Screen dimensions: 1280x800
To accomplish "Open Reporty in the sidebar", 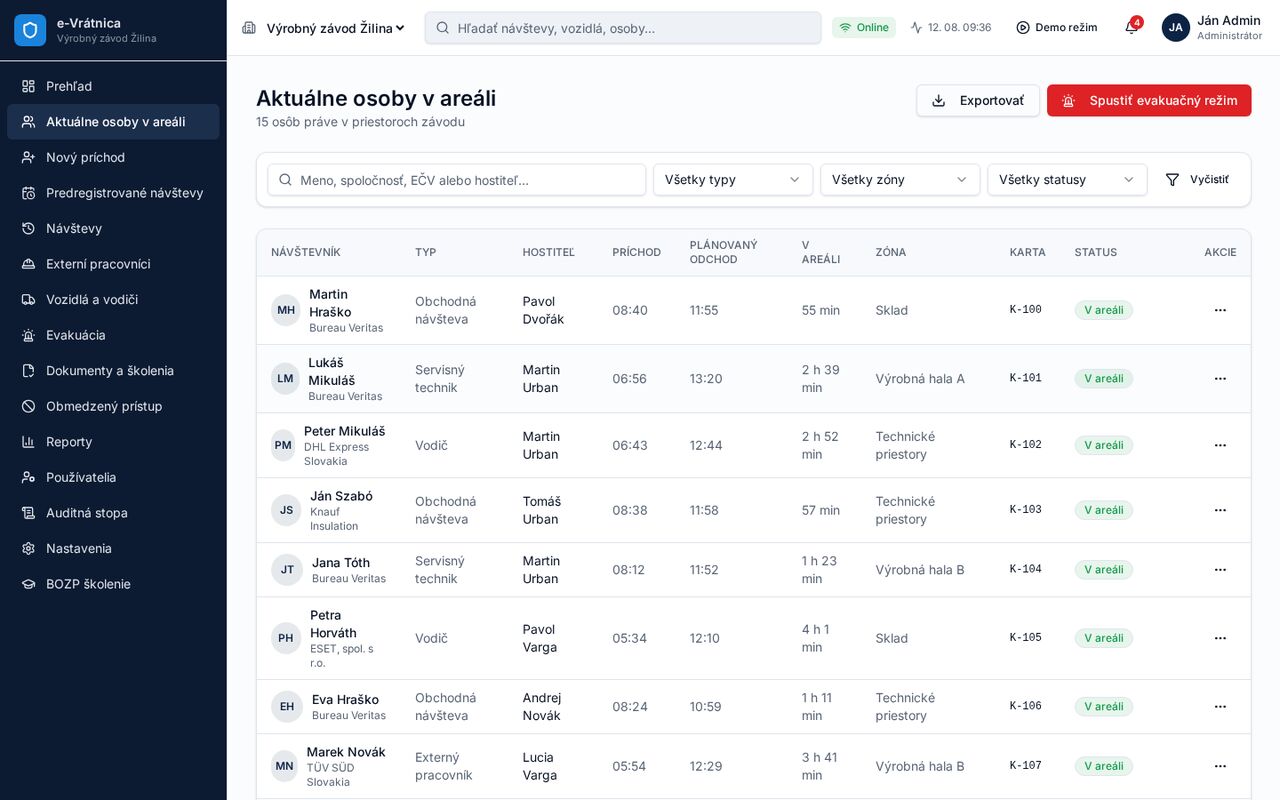I will pos(113,442).
